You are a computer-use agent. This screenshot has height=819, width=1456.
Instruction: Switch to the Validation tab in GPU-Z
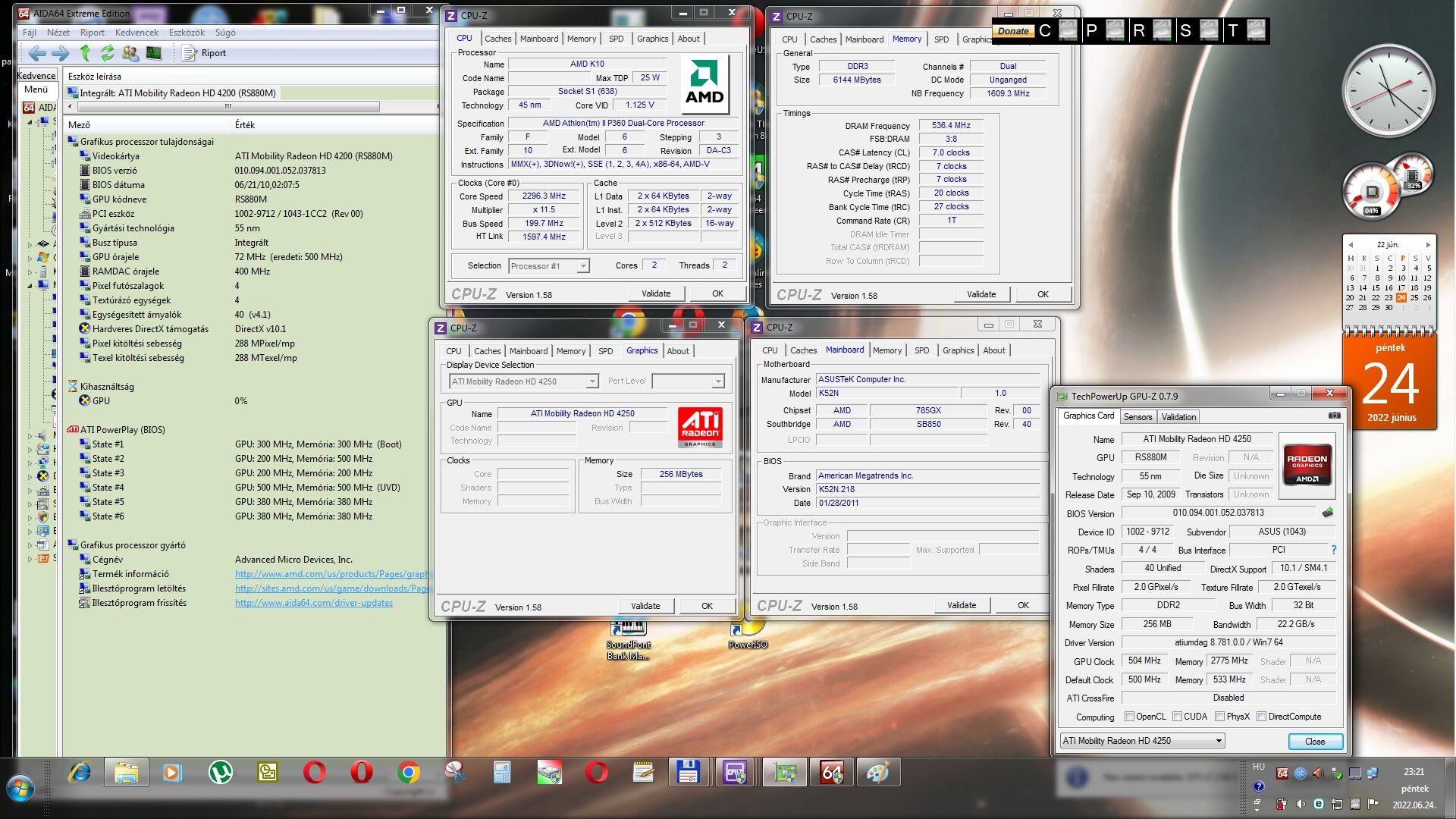(x=1178, y=417)
